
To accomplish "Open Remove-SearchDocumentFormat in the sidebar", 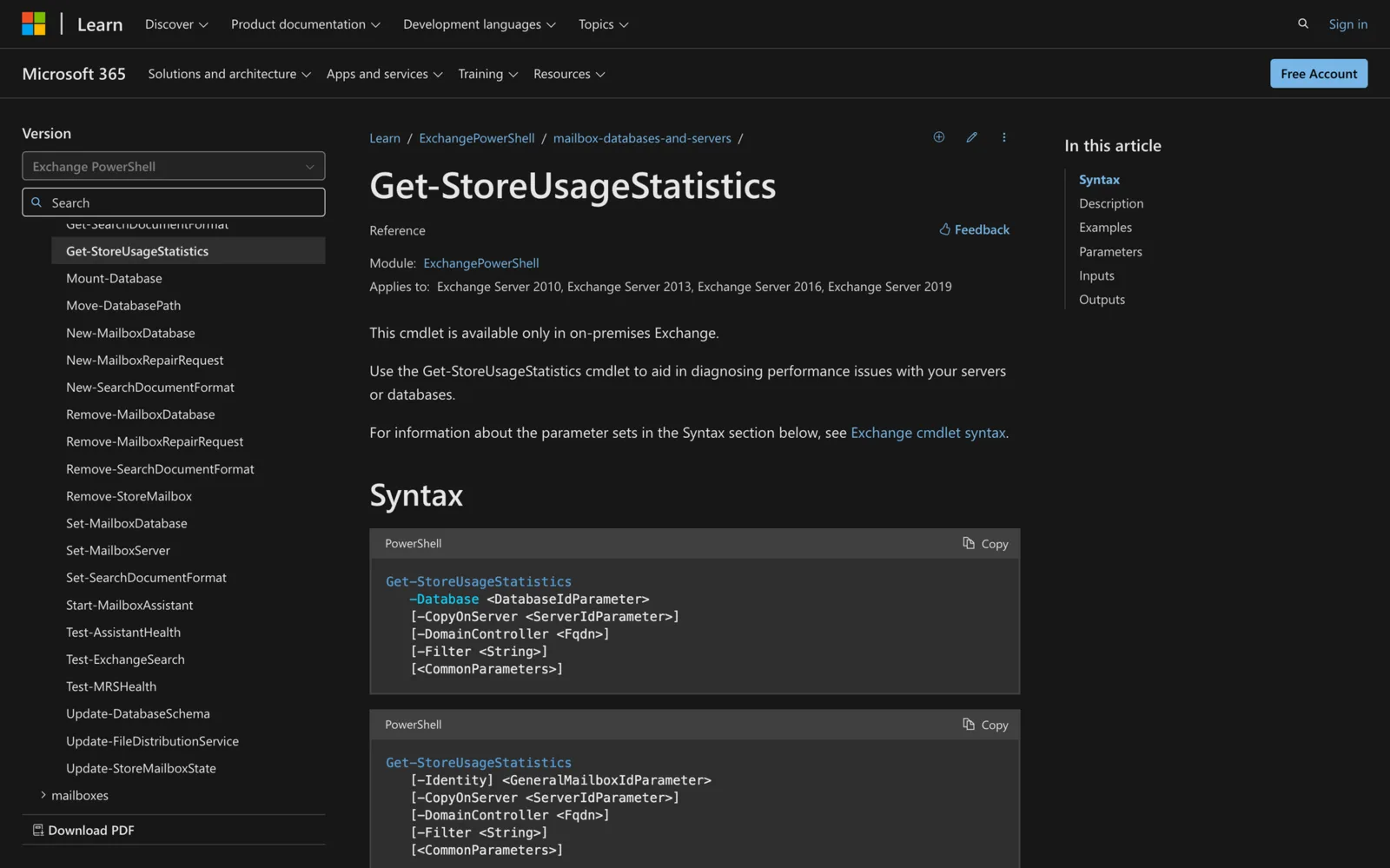I will point(160,469).
